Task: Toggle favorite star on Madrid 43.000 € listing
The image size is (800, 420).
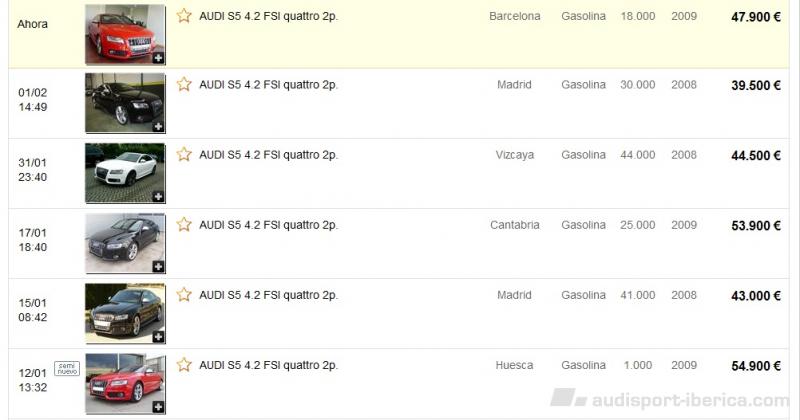Action: [x=184, y=294]
